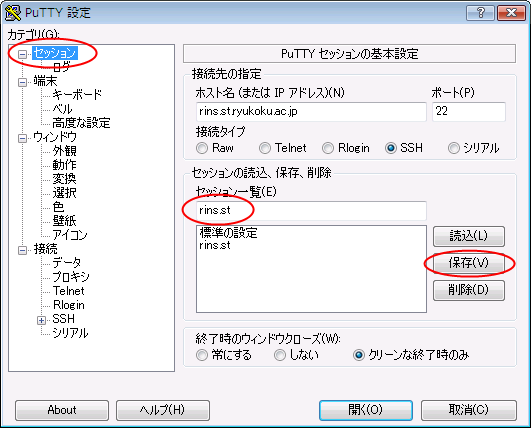Click the PuTTY icon in title bar
The height and width of the screenshot is (428, 531).
13,13
